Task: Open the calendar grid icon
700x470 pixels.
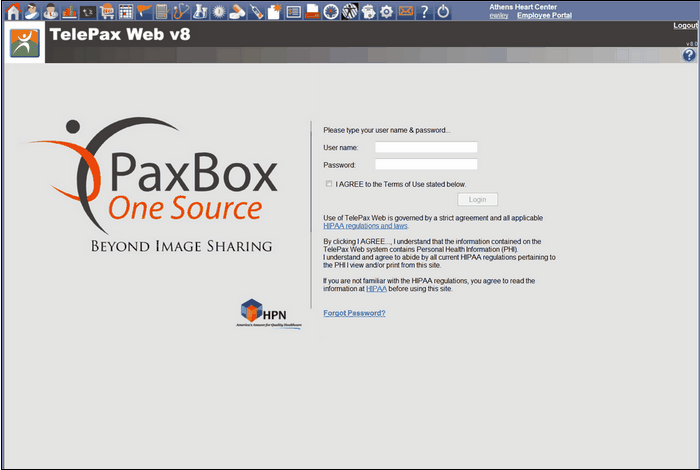Action: point(126,11)
